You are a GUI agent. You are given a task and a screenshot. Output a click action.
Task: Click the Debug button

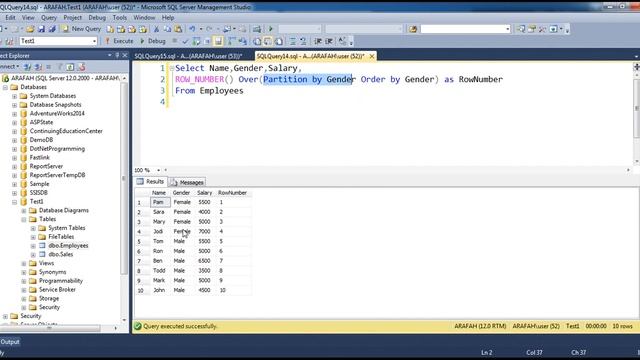[x=152, y=41]
